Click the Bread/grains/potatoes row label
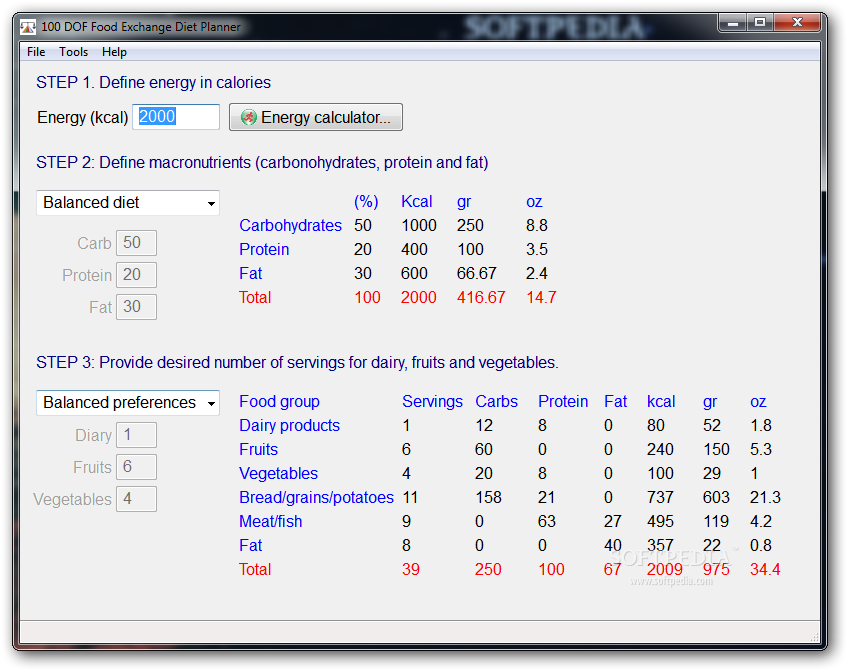The image size is (848, 671). [x=316, y=497]
